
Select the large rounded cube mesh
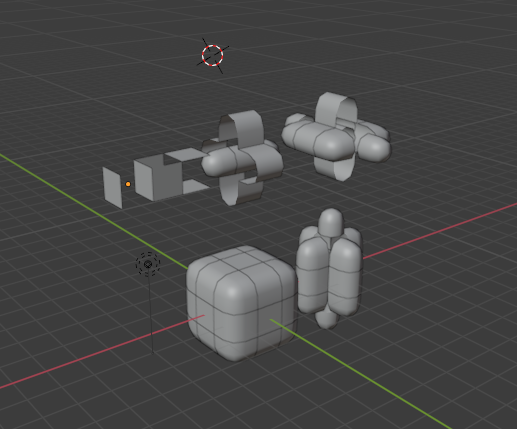tap(241, 303)
